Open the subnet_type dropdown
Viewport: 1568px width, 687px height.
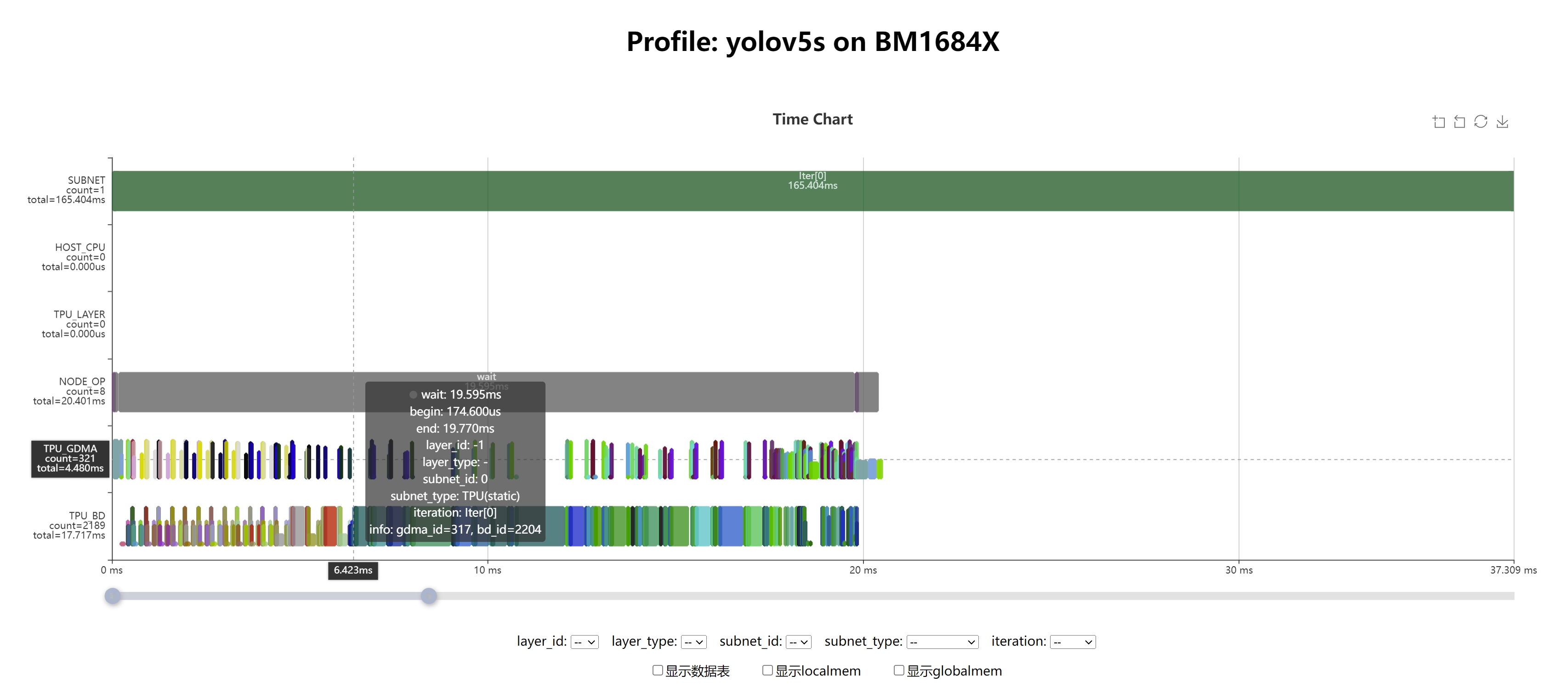click(942, 642)
